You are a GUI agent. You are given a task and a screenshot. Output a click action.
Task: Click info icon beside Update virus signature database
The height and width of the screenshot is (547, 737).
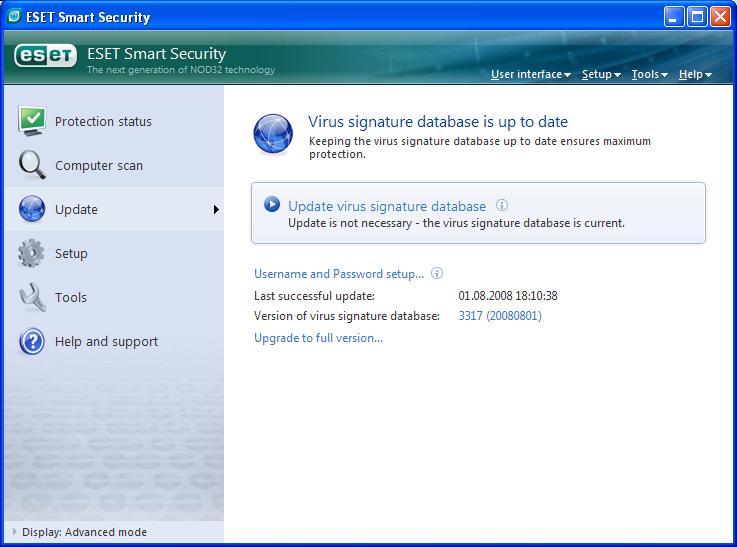[502, 205]
